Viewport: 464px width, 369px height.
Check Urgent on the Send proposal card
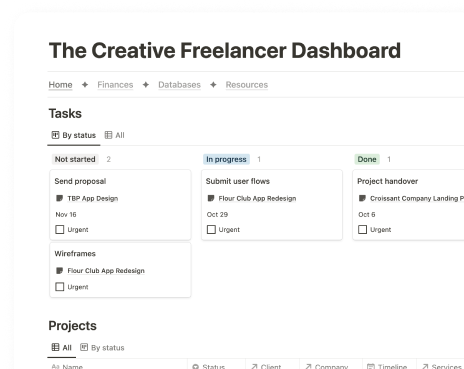click(60, 230)
